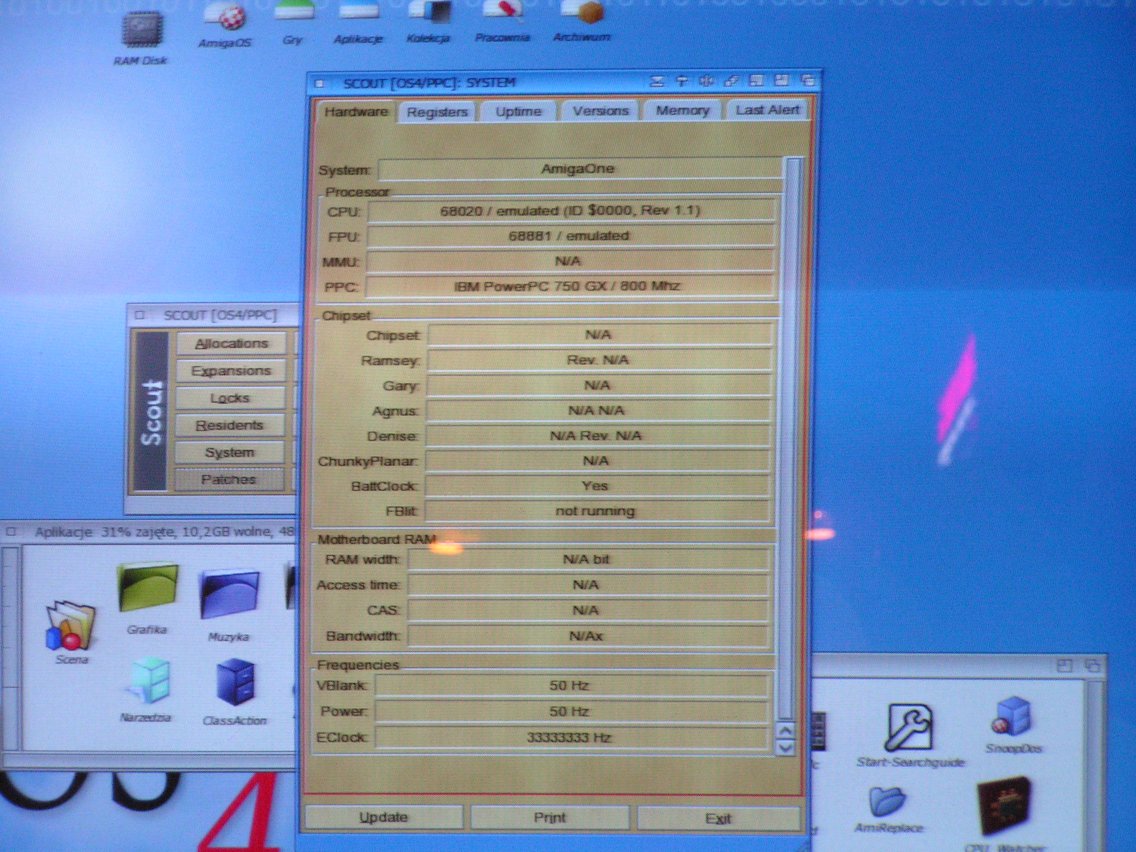
Task: Select the SnoopDos icon
Action: point(1012,716)
